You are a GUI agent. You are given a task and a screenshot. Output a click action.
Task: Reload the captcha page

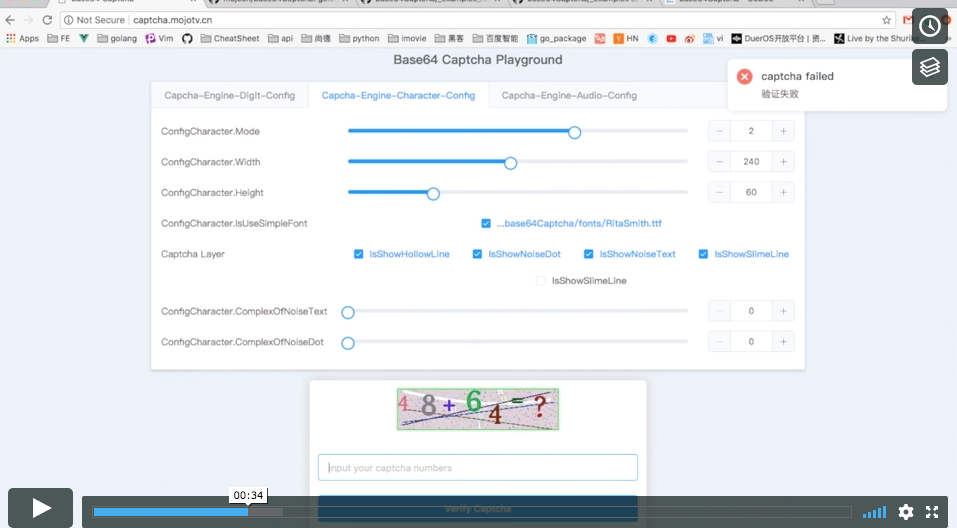point(47,20)
